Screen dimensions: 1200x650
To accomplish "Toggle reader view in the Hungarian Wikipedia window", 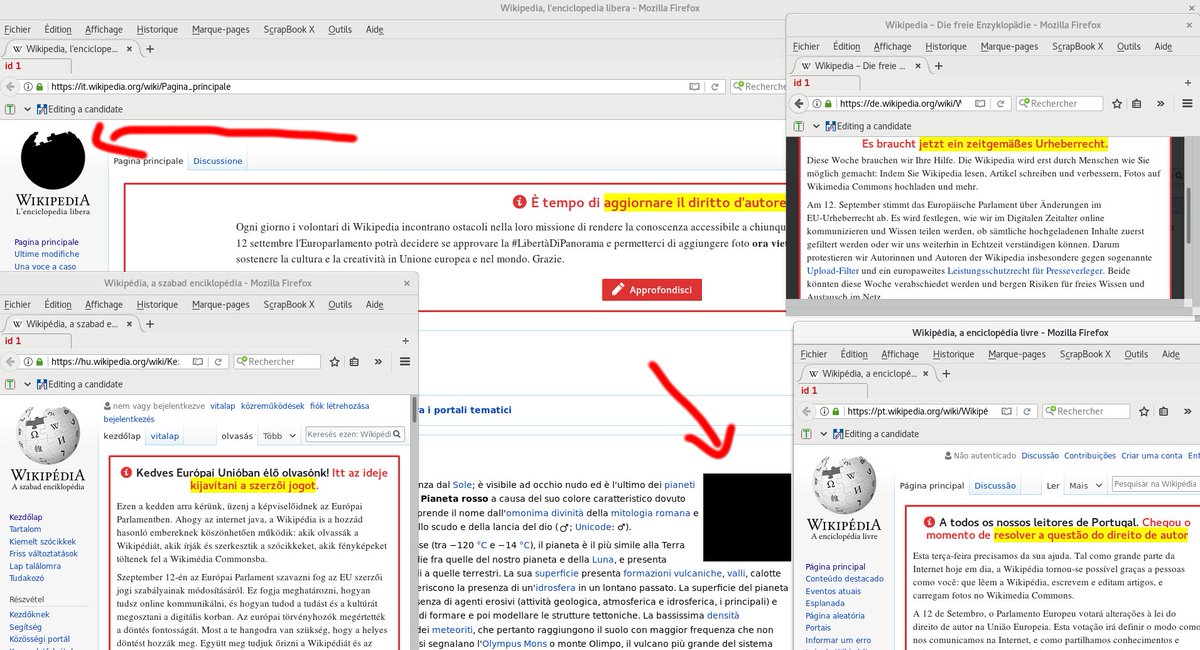I will click(197, 362).
